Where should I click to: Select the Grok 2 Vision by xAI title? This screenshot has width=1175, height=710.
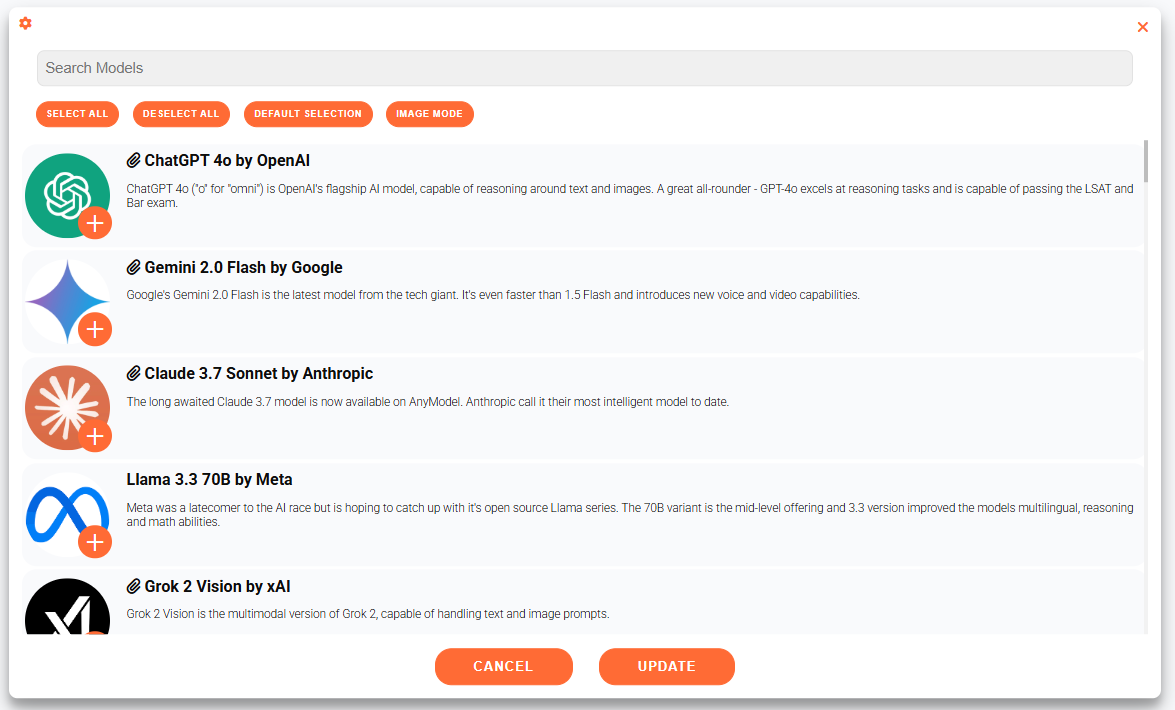tap(217, 586)
